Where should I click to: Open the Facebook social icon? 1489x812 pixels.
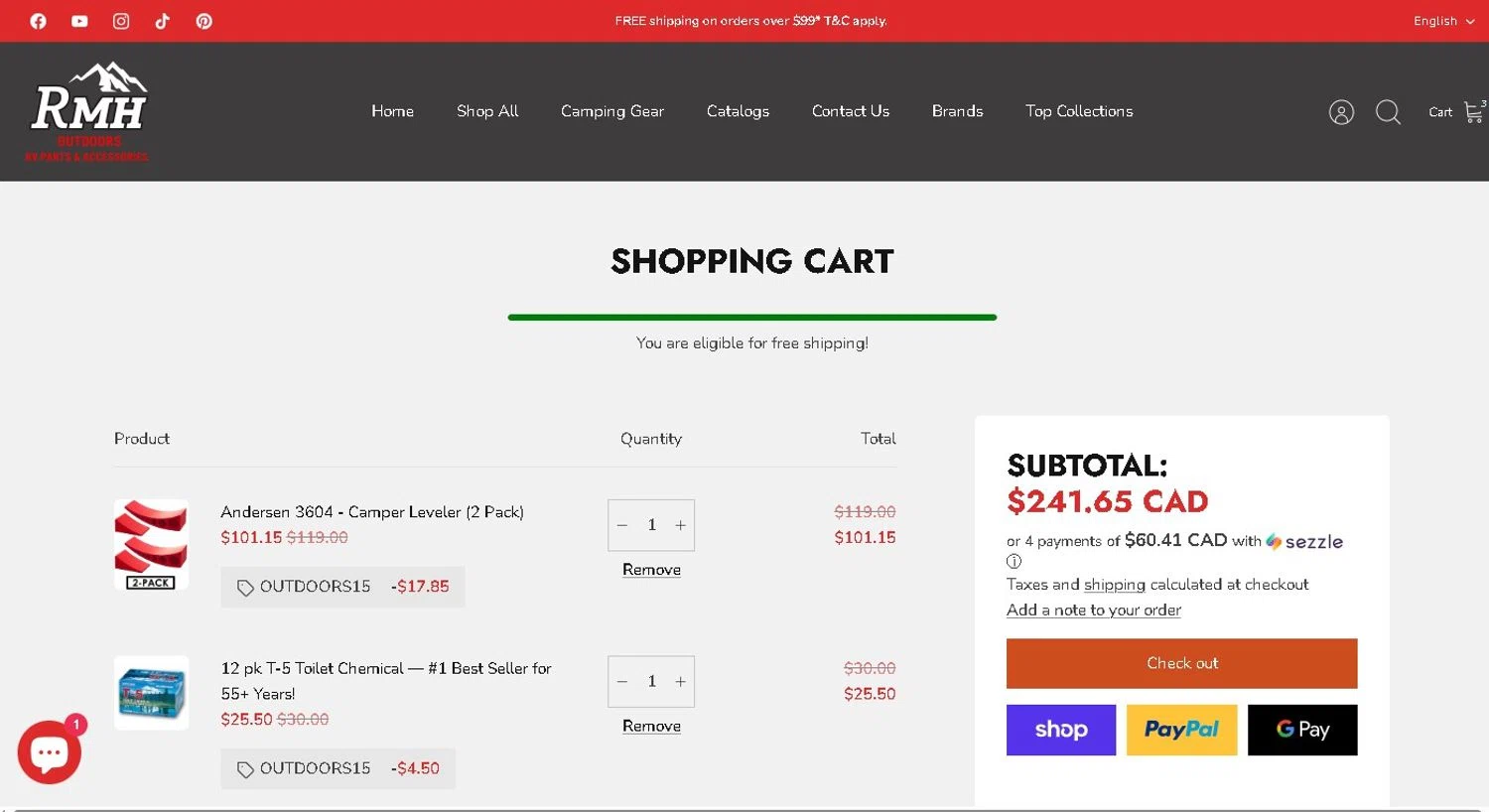pos(38,21)
